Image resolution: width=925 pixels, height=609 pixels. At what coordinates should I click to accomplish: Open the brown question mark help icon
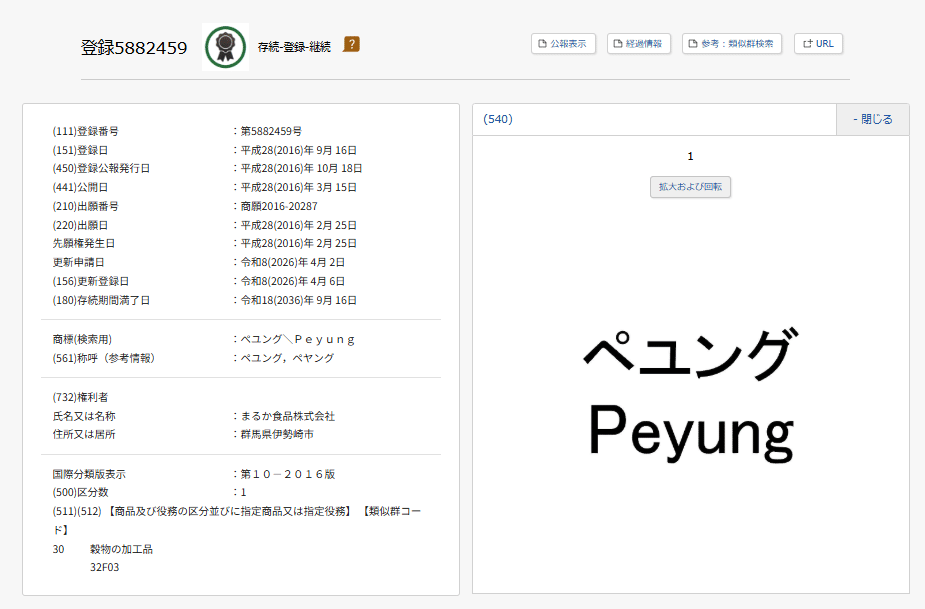(x=352, y=44)
